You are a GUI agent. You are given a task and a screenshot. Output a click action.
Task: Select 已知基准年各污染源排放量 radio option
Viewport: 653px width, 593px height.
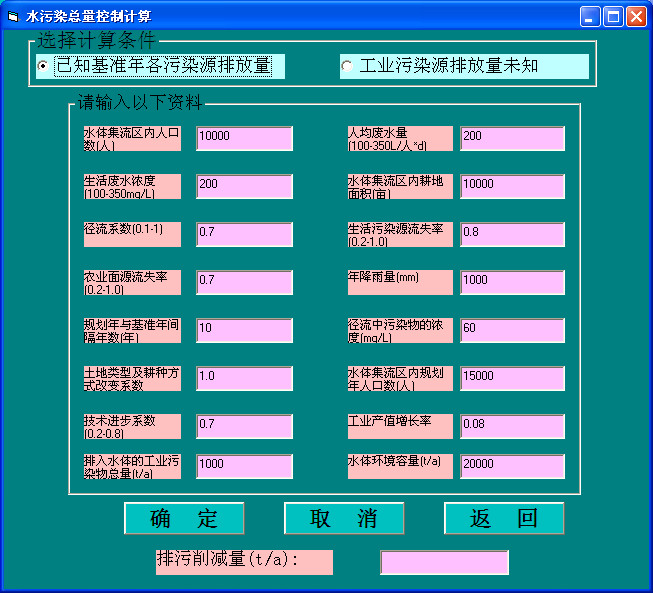tap(42, 66)
